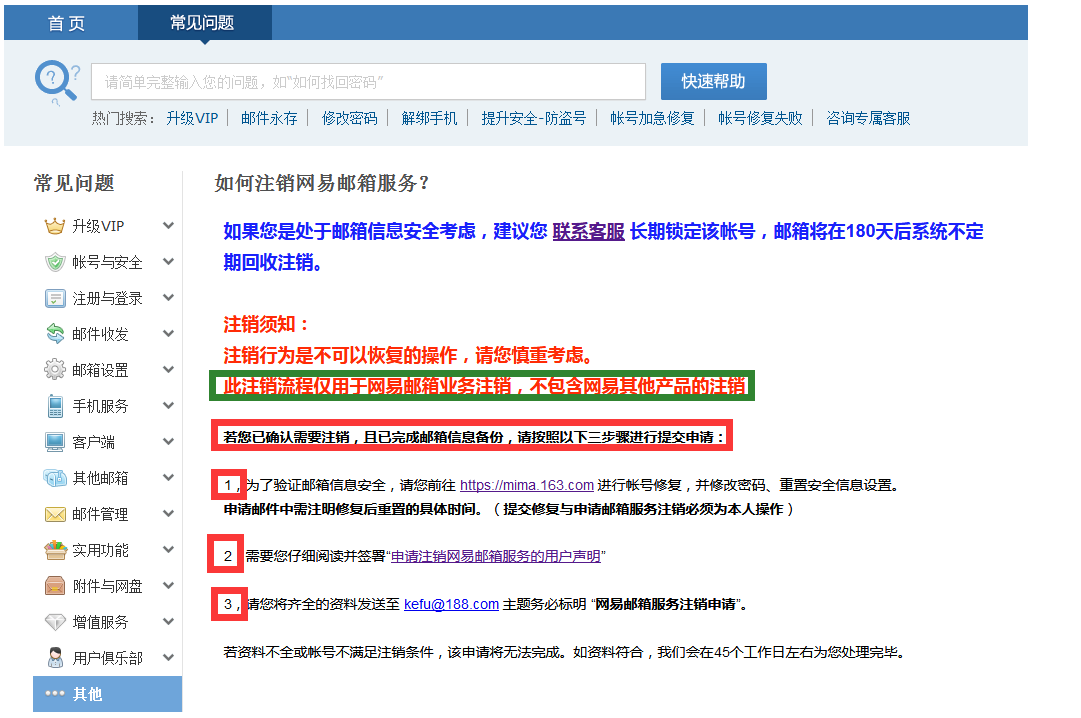Click hot search link 解绑手机
The height and width of the screenshot is (718, 1081).
click(x=430, y=119)
